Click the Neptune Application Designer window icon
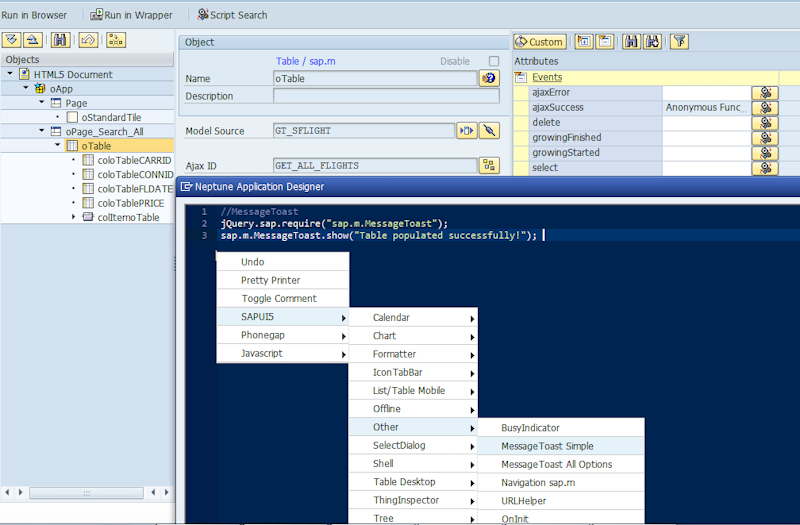Viewport: 800px width, 525px height. (186, 187)
